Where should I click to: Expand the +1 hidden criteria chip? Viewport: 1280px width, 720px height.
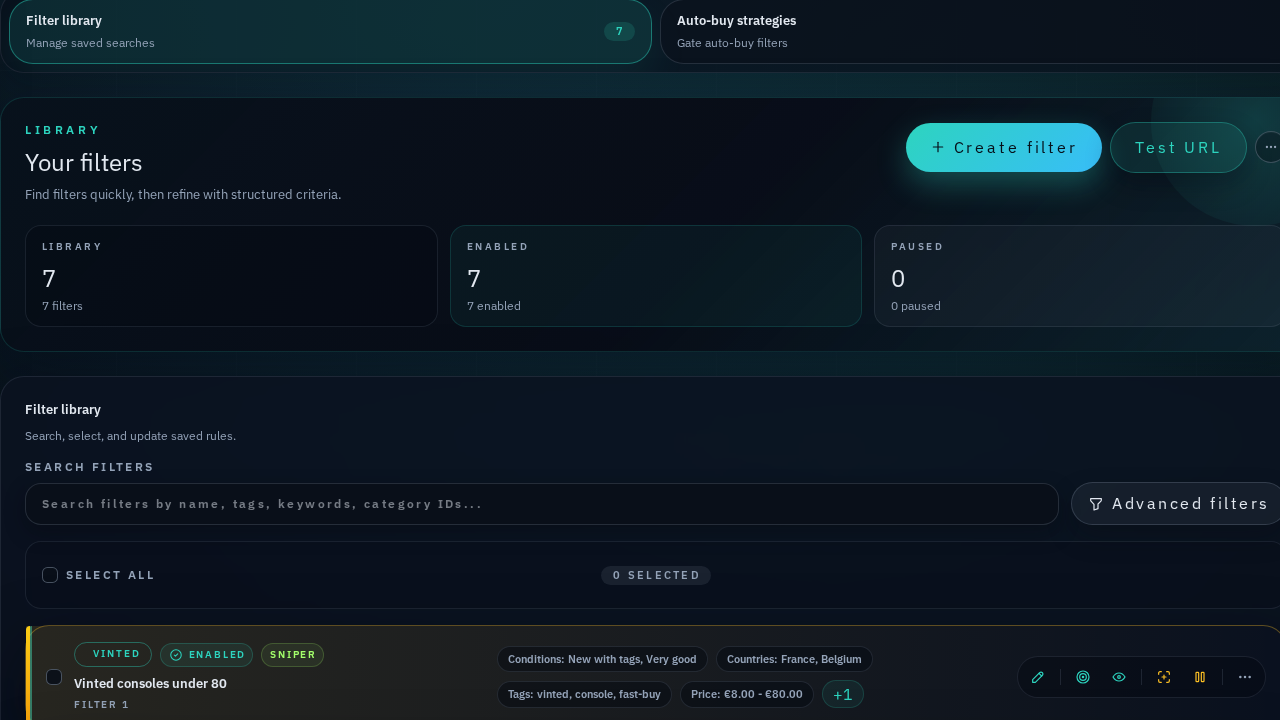(843, 694)
